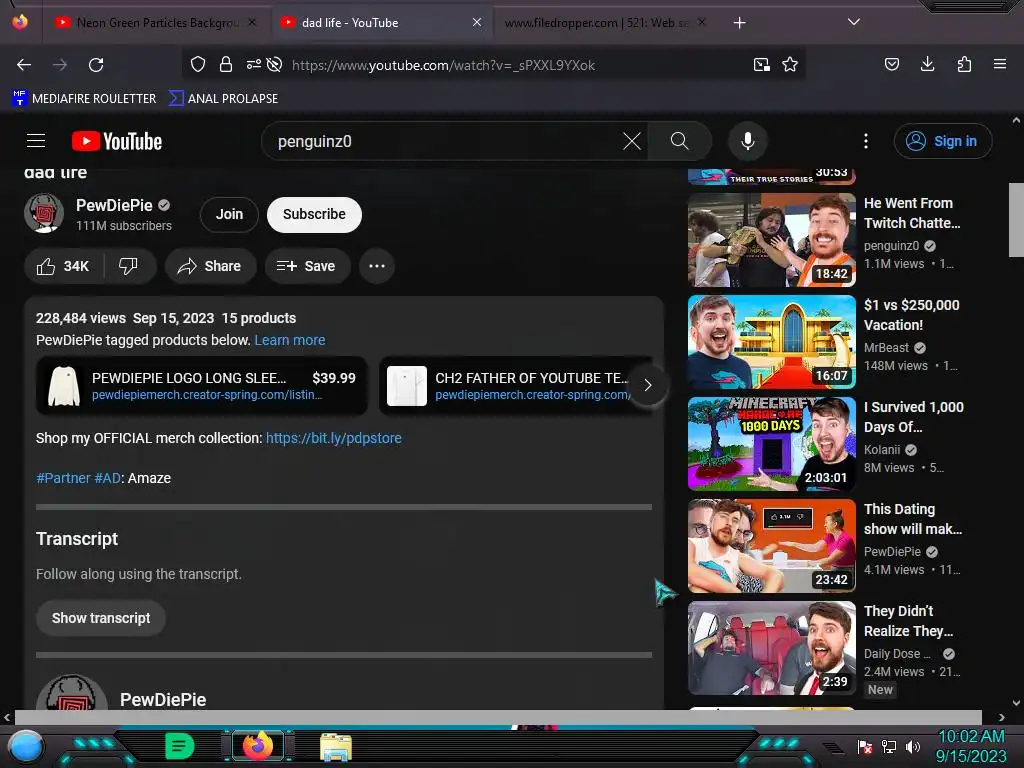Viewport: 1024px width, 768px height.
Task: Click the page vertical scrollbar thumb
Action: click(x=1016, y=220)
